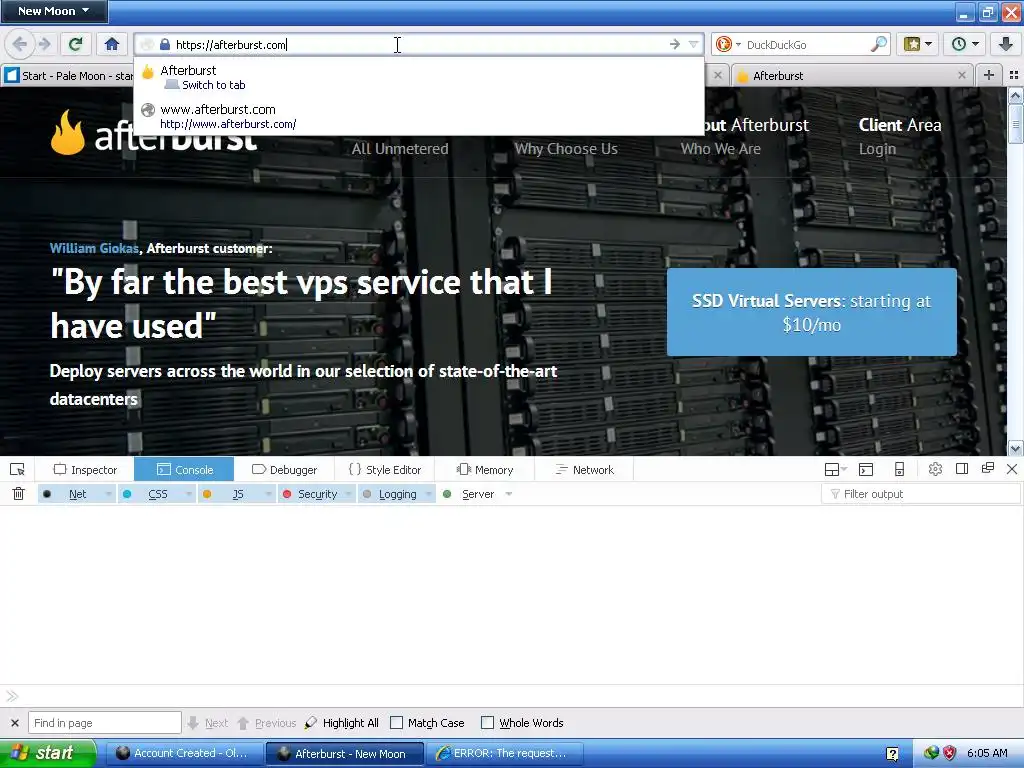Open the developer tools settings gear

point(935,469)
